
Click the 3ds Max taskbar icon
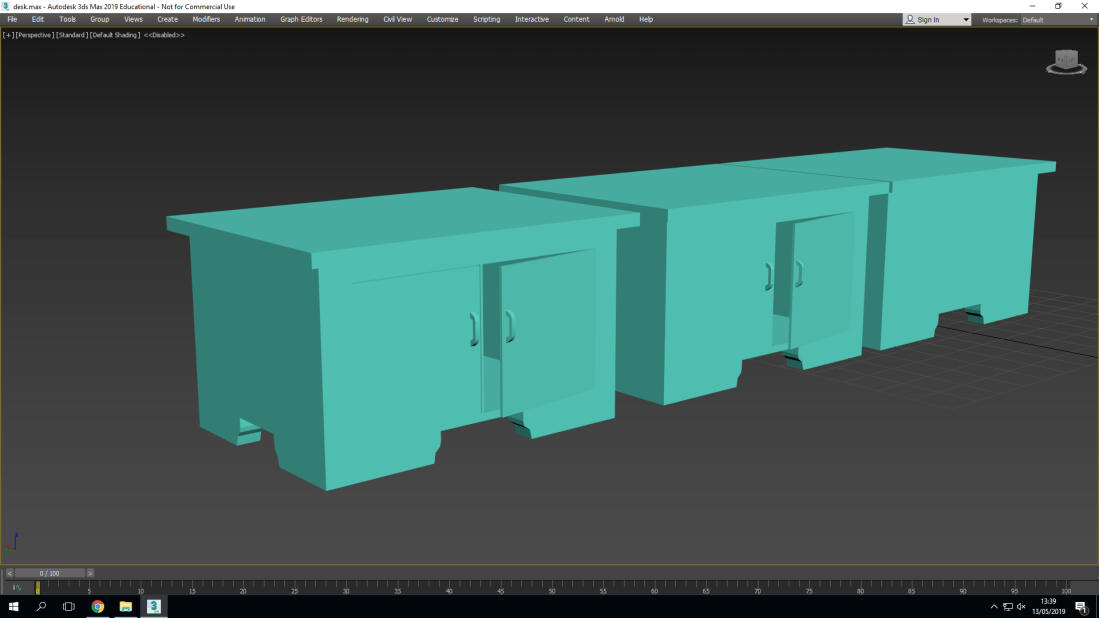(154, 607)
